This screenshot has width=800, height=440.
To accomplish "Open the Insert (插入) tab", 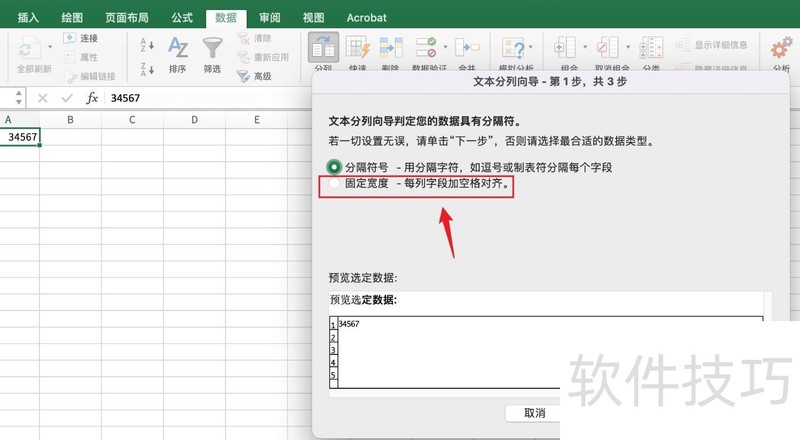I will coord(28,18).
